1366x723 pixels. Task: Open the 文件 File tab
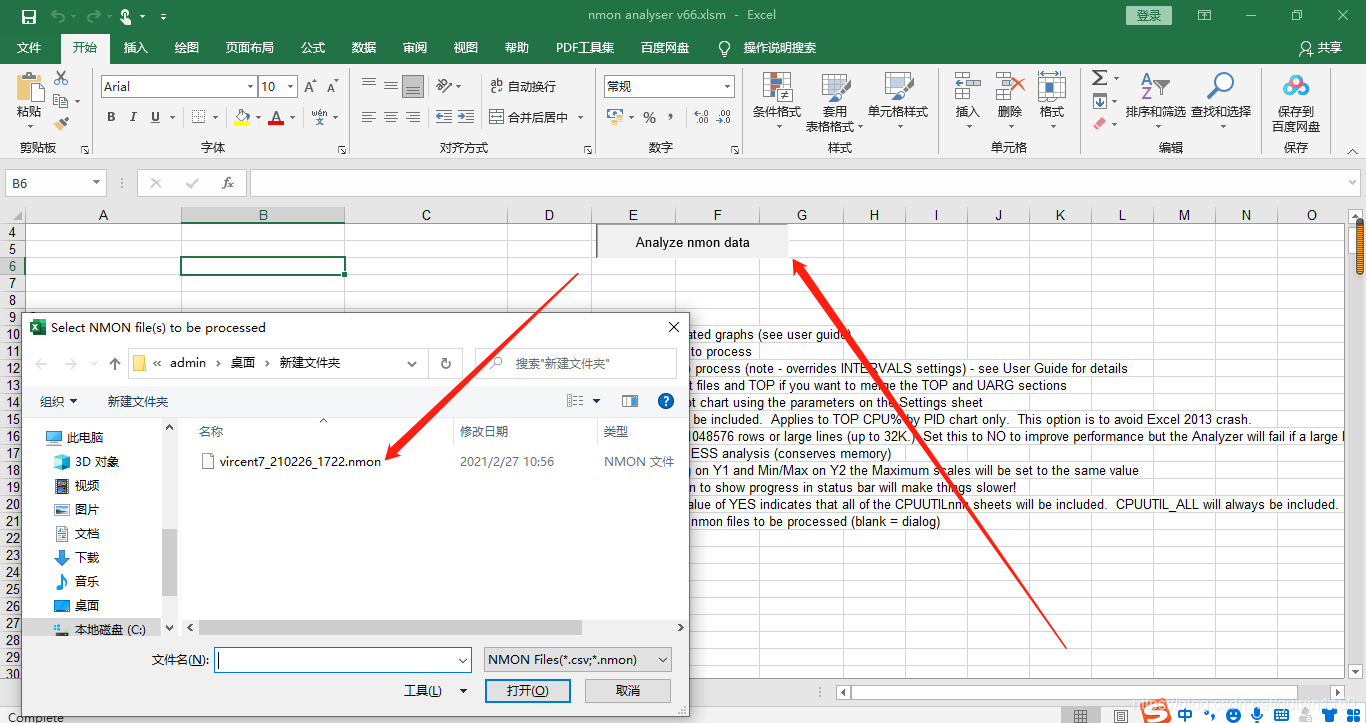[29, 48]
